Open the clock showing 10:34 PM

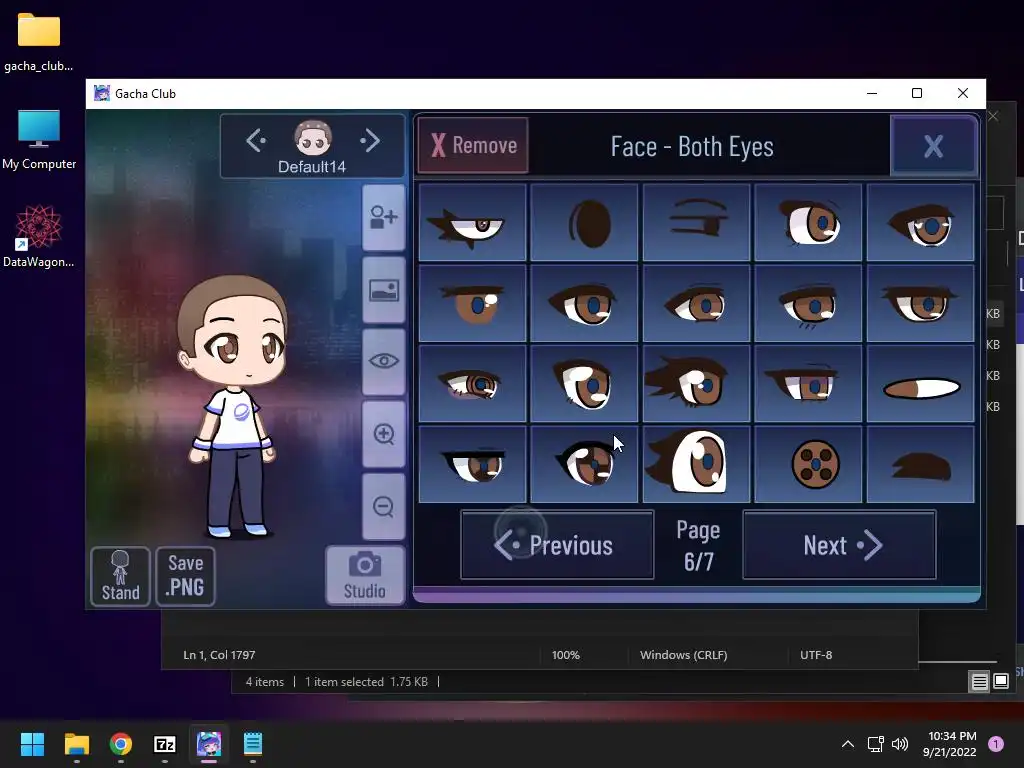pos(950,744)
